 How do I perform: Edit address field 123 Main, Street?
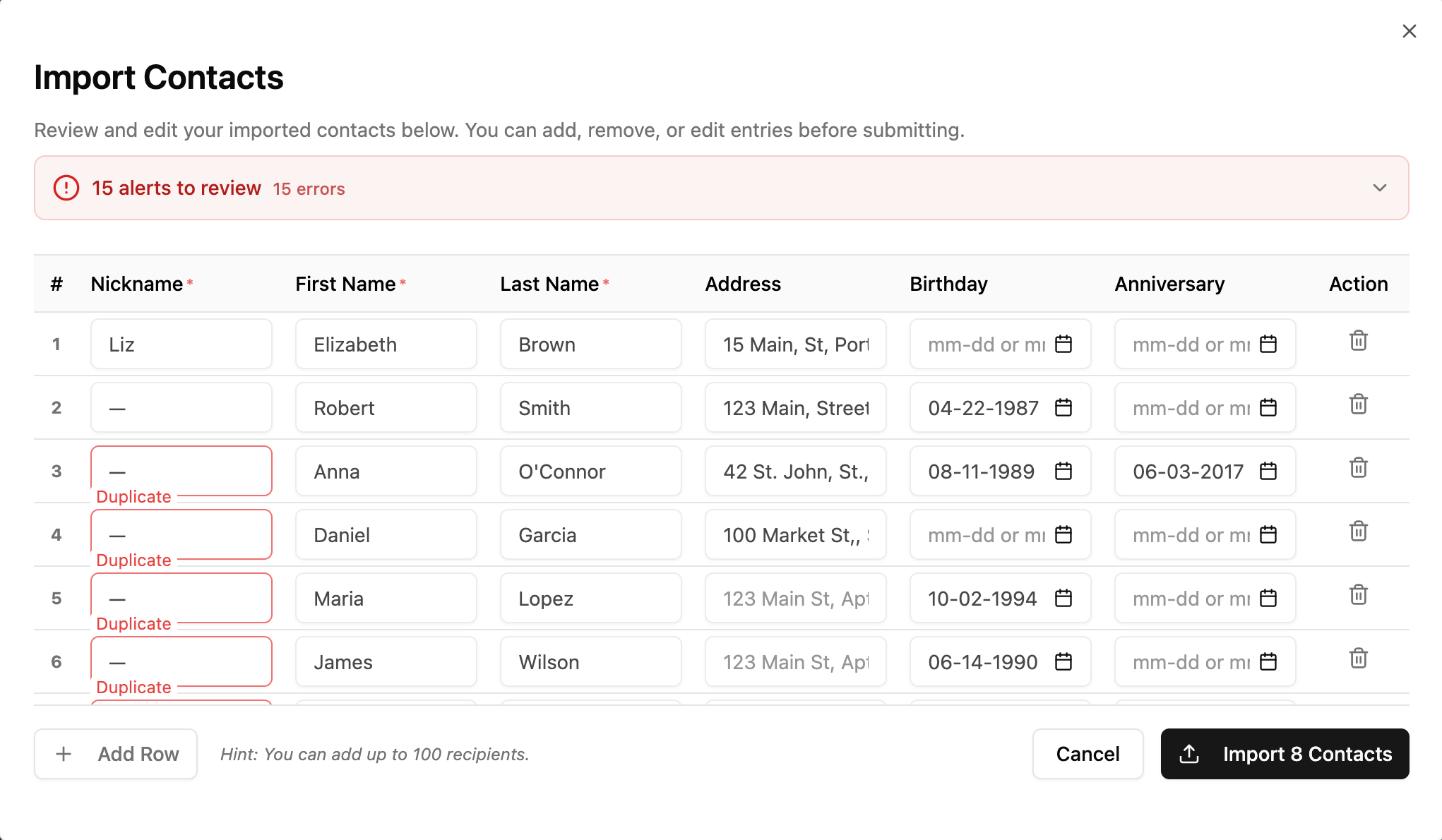coord(796,407)
